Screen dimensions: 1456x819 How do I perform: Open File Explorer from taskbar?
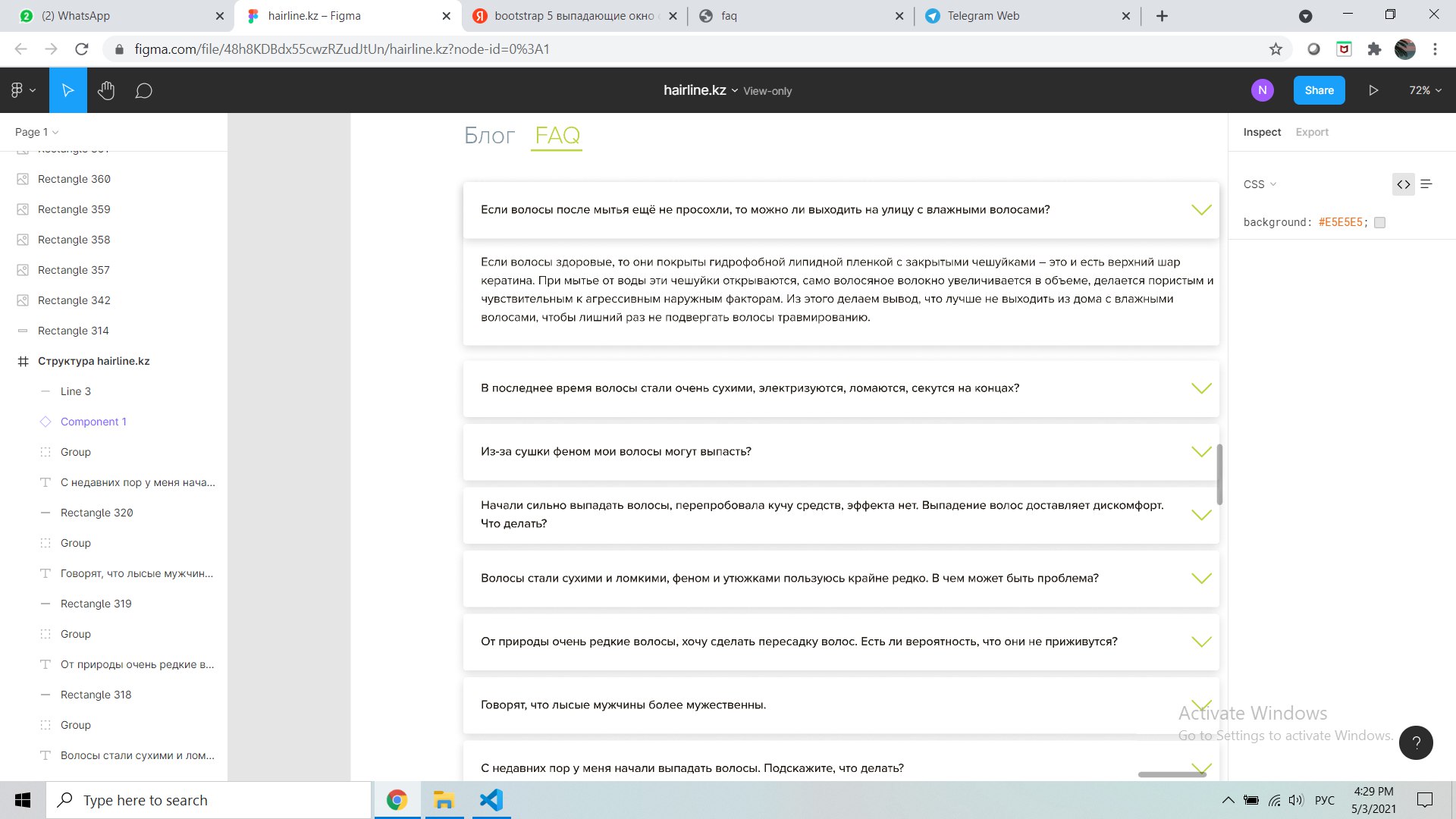(444, 800)
